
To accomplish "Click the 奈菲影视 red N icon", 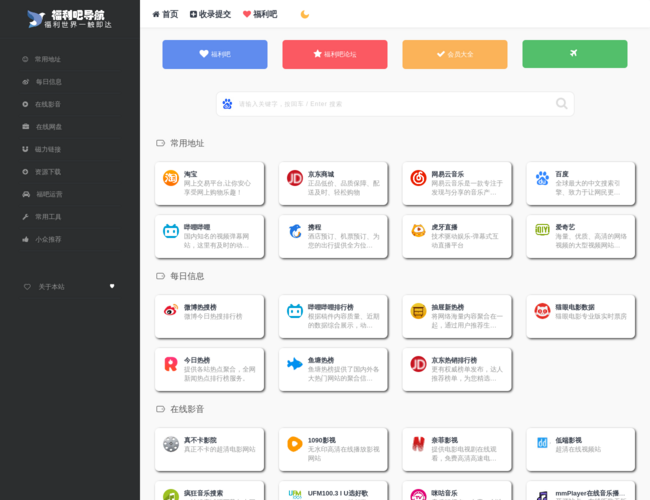I will tap(418, 444).
